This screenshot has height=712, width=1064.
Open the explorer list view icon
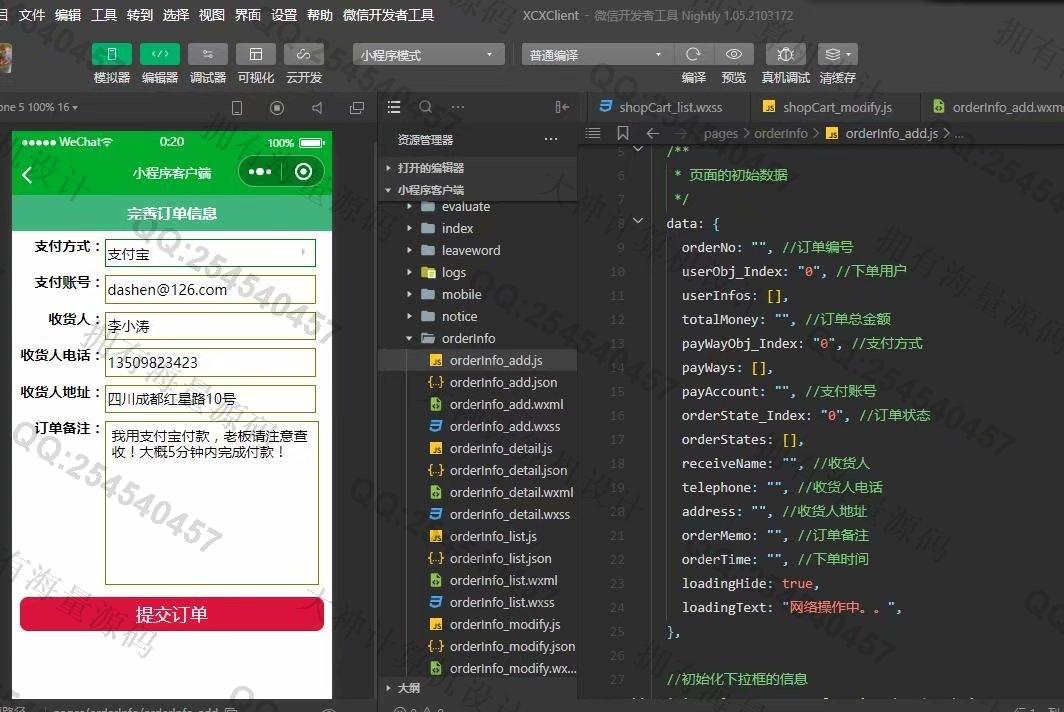[x=394, y=107]
